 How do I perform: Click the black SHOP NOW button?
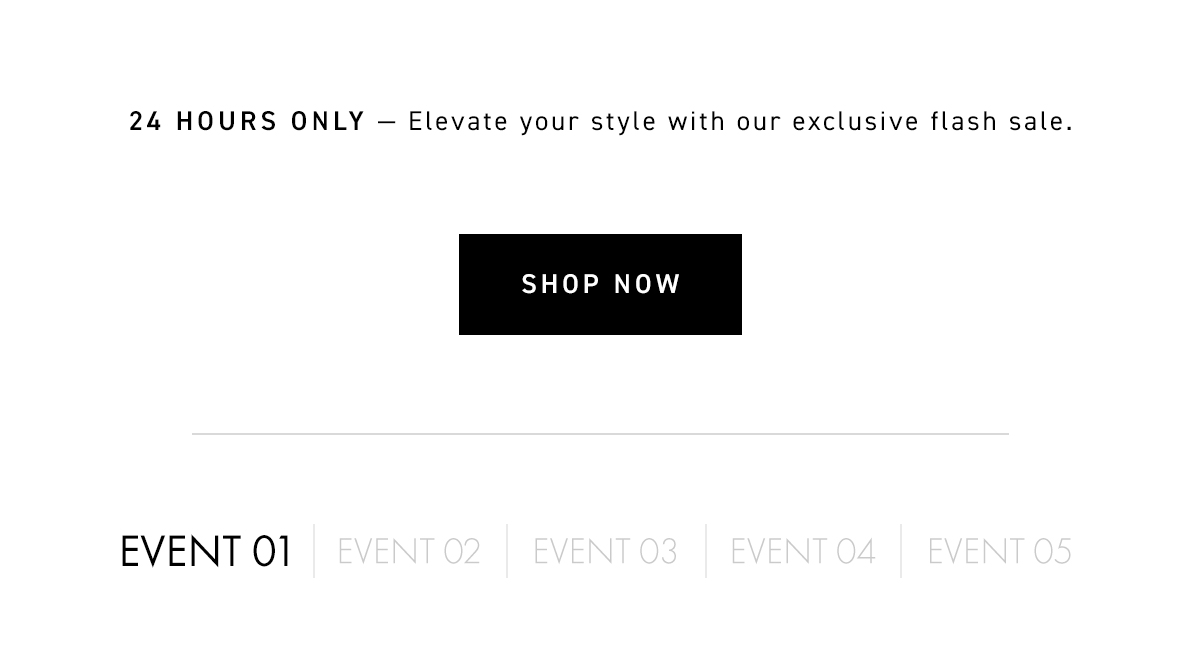[600, 284]
